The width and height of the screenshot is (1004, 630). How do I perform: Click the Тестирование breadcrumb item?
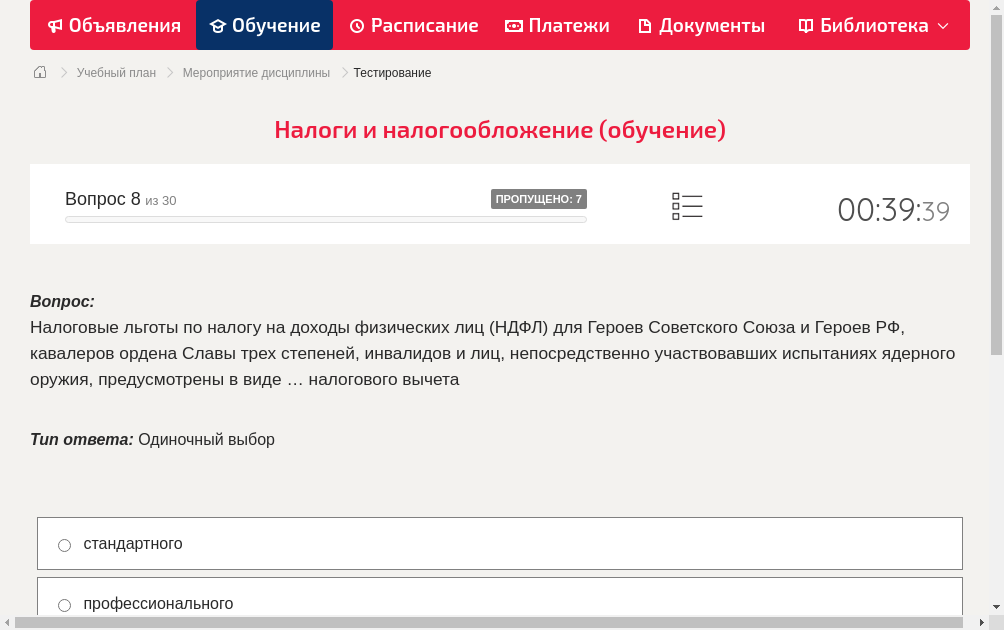coord(391,72)
